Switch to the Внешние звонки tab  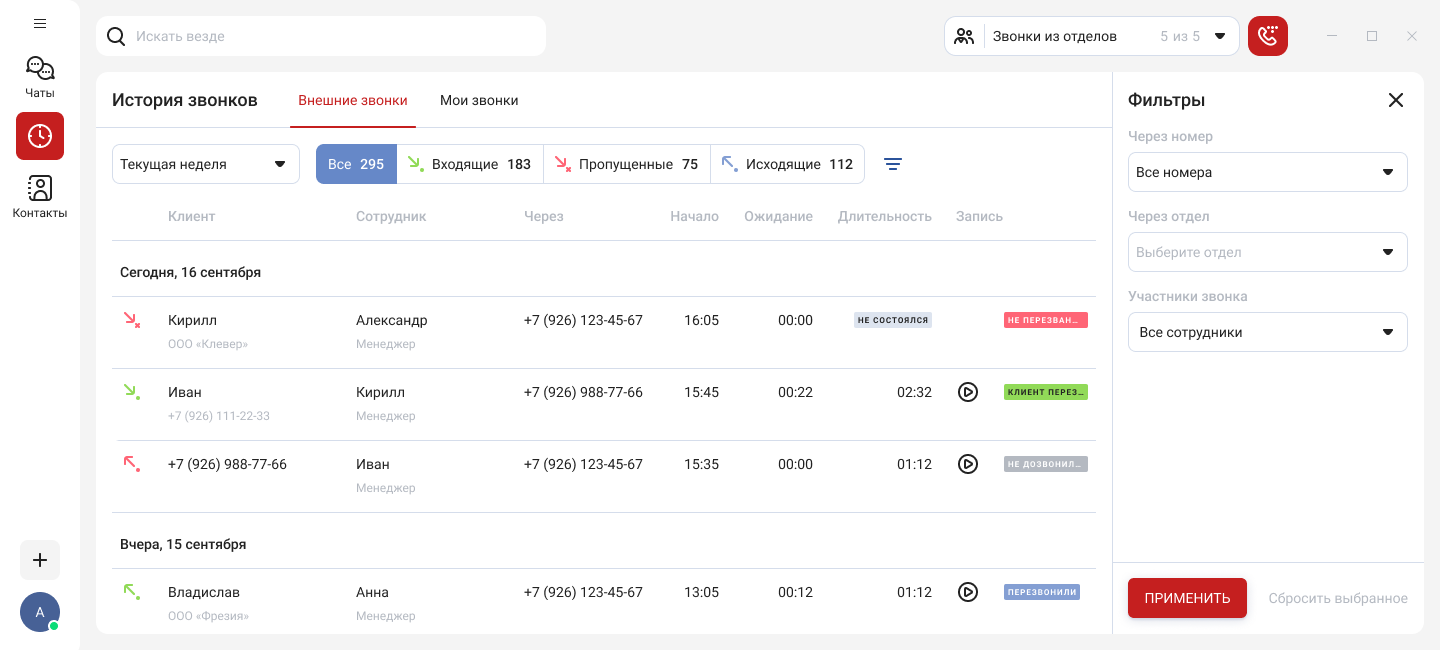pyautogui.click(x=353, y=100)
